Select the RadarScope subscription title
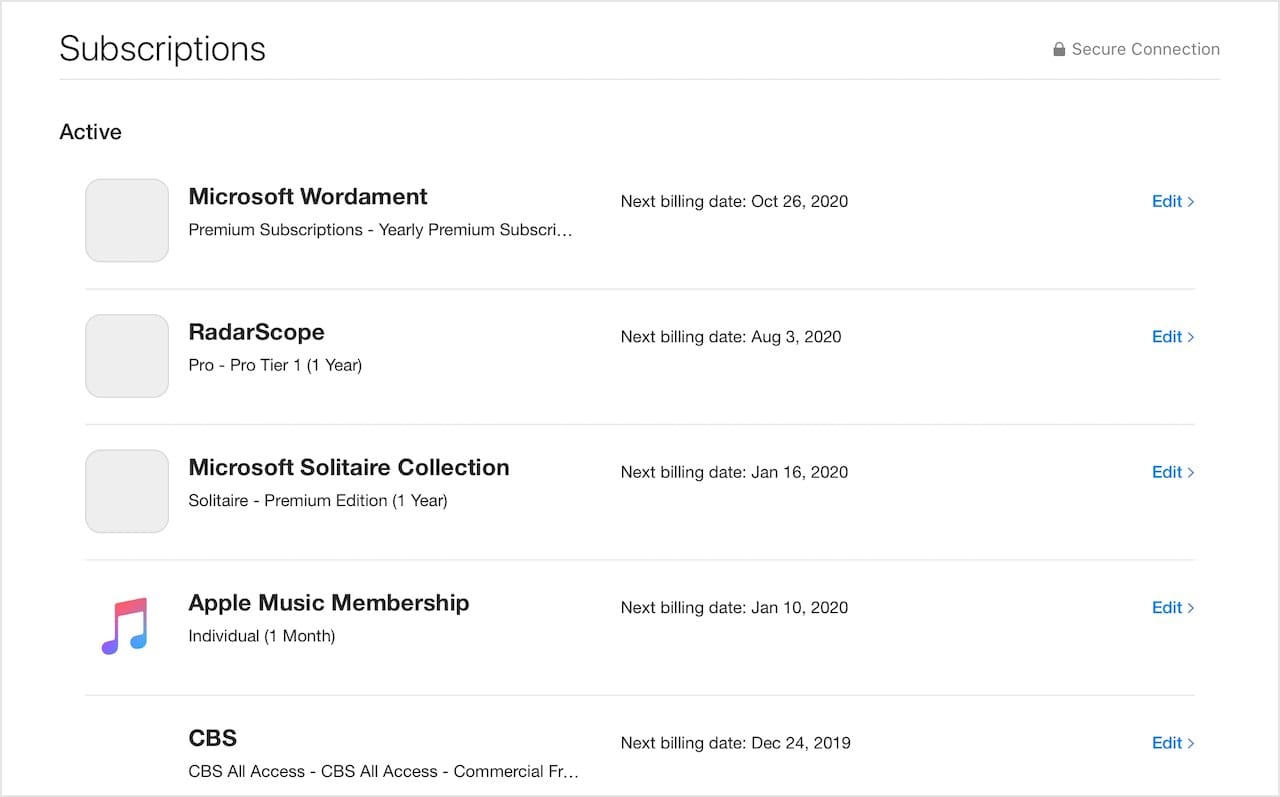This screenshot has height=797, width=1280. 256,332
